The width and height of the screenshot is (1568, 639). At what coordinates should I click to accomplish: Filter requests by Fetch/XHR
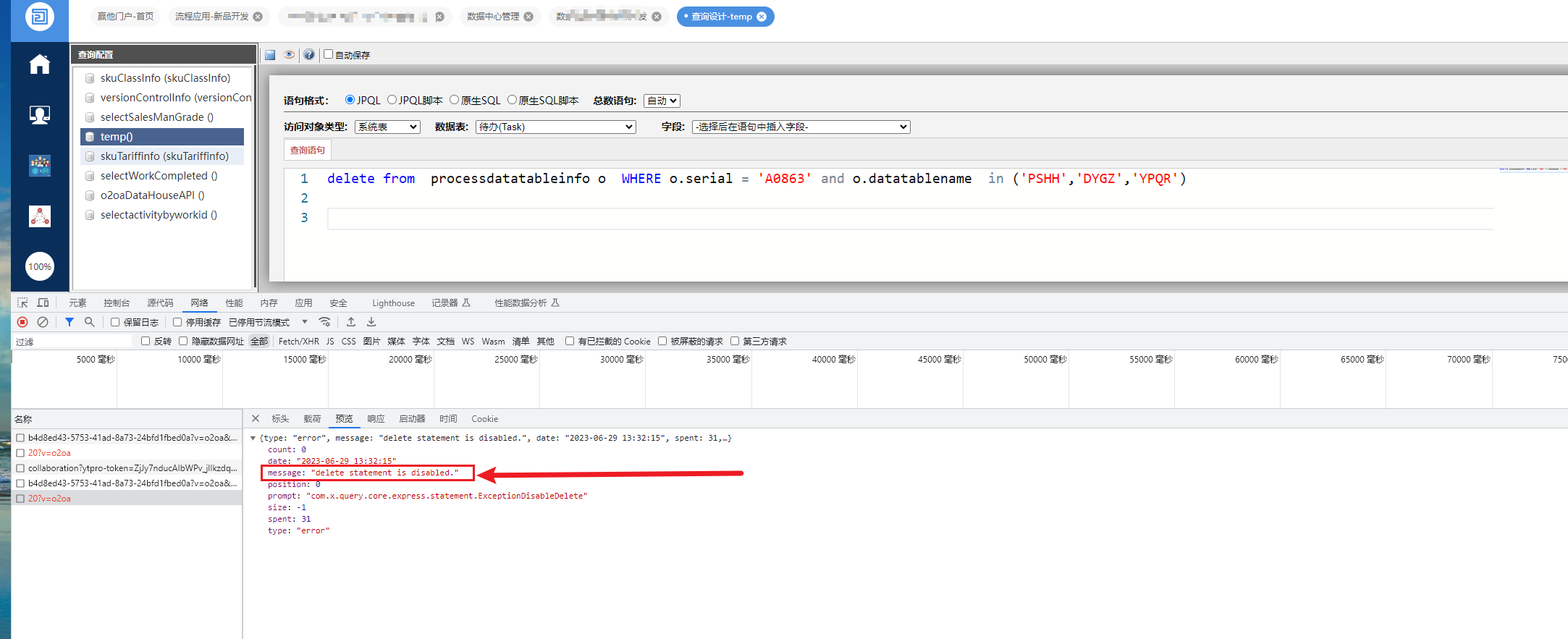pos(298,341)
